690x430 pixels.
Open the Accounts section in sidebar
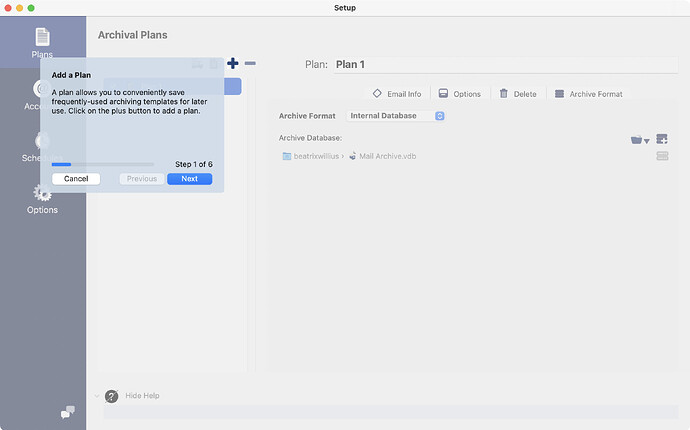pos(37,95)
